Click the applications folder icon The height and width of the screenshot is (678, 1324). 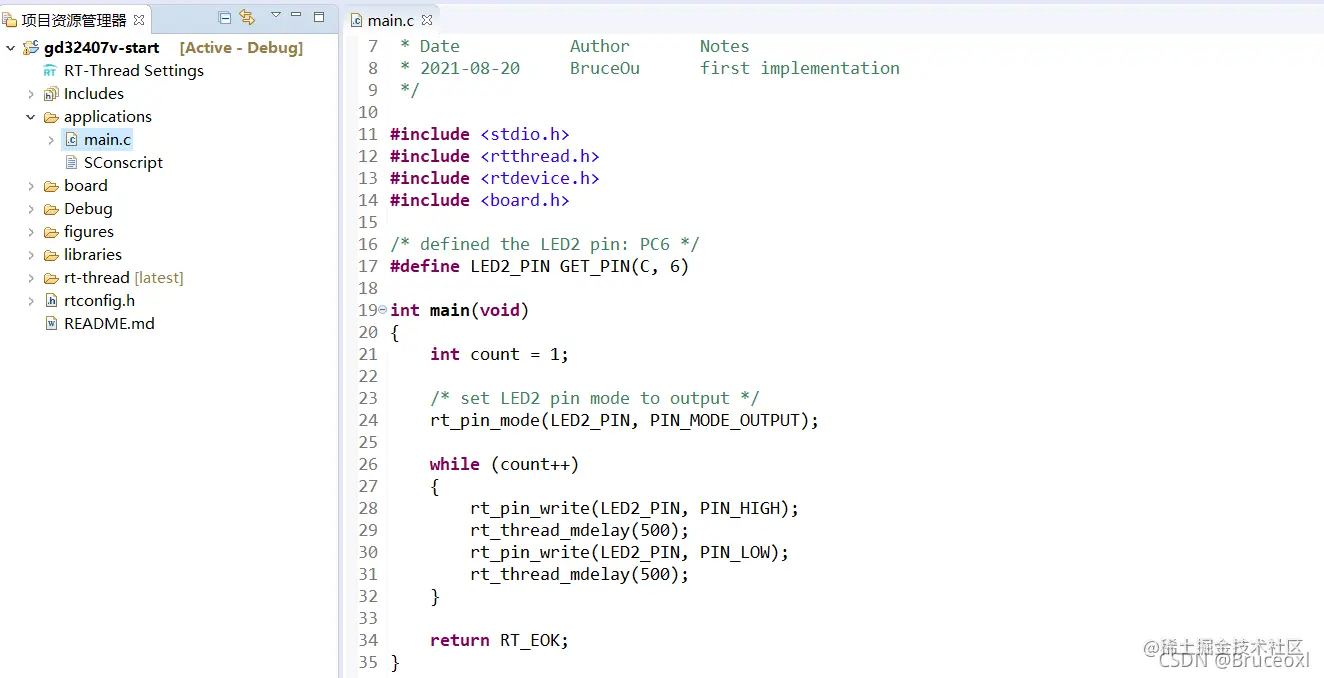51,117
